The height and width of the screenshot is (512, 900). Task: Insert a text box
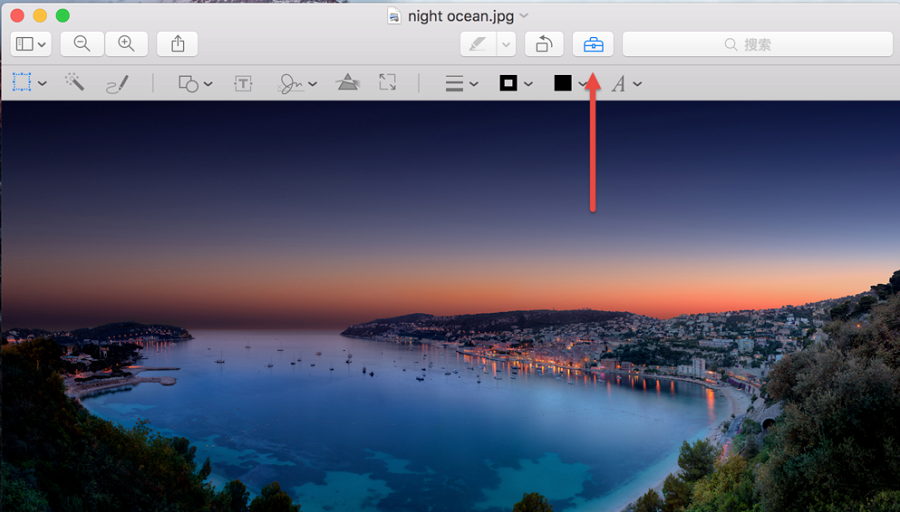243,84
